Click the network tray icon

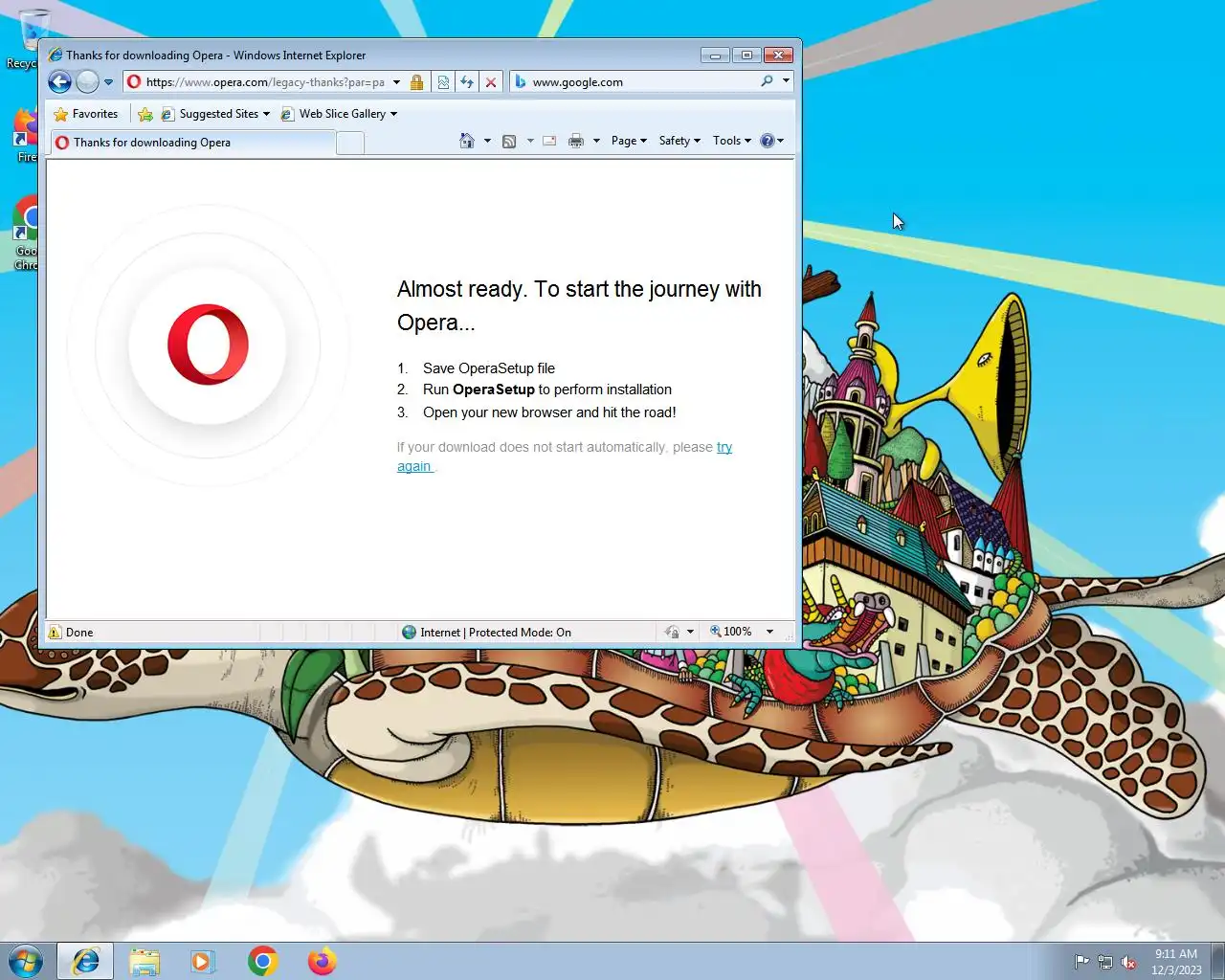(x=1105, y=962)
